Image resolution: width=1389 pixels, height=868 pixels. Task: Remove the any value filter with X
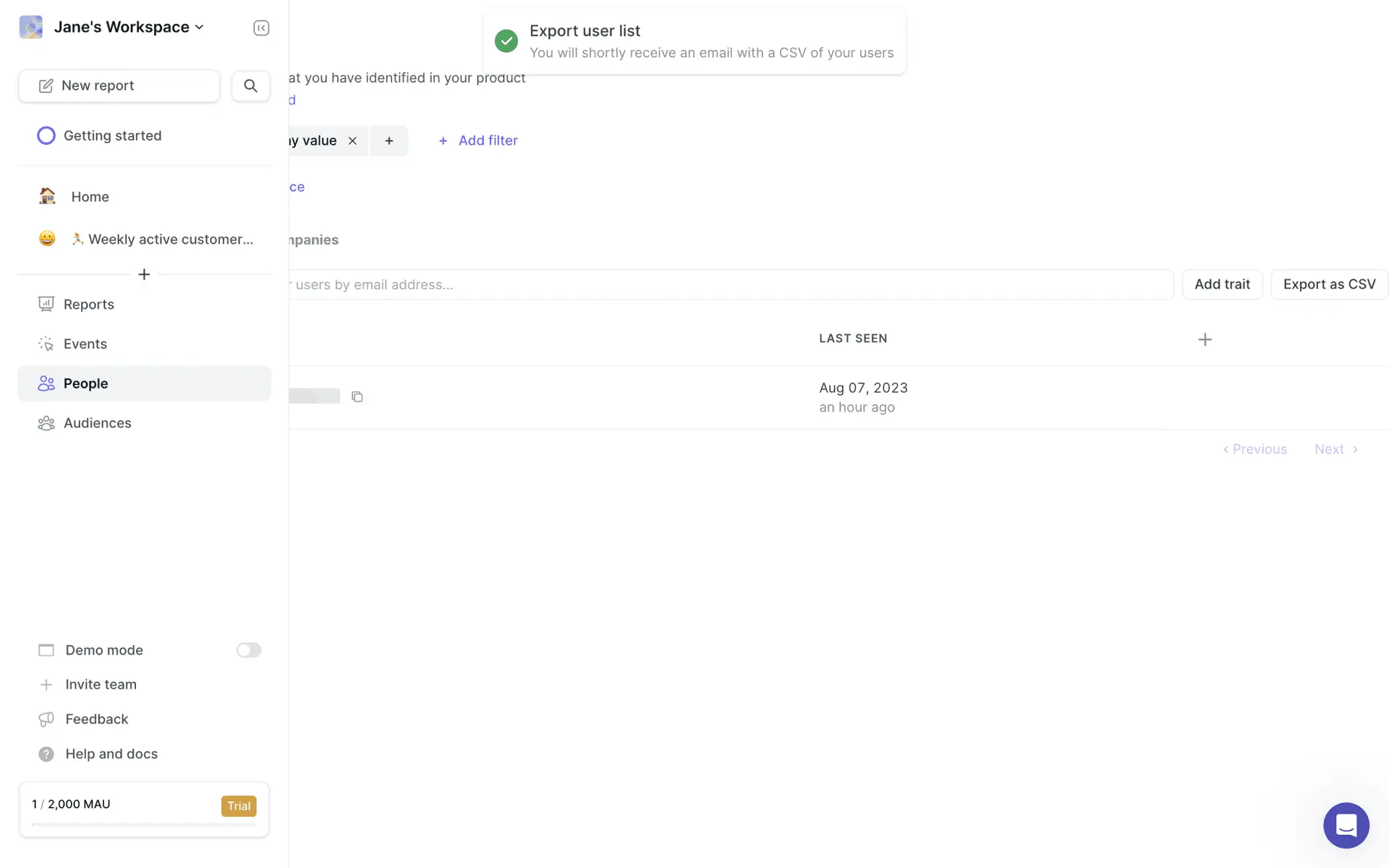tap(352, 141)
